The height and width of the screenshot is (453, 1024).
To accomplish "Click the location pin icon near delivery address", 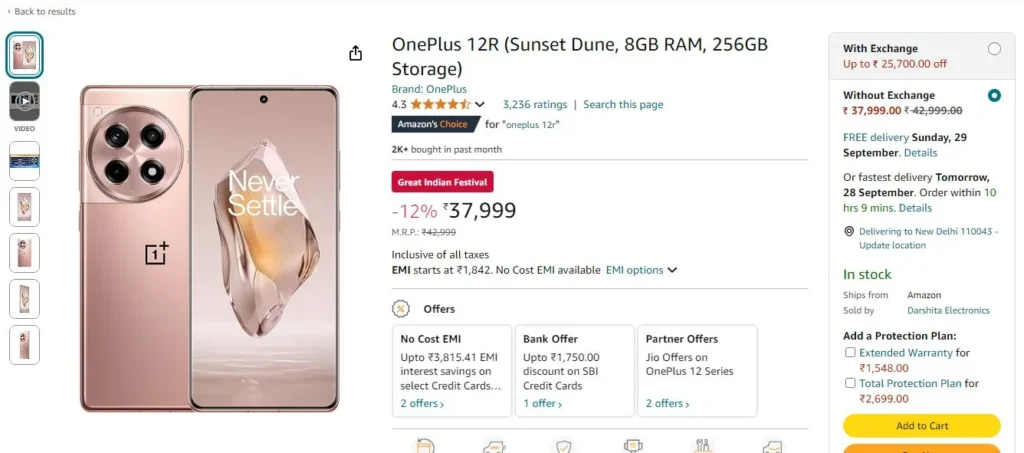I will [x=849, y=231].
